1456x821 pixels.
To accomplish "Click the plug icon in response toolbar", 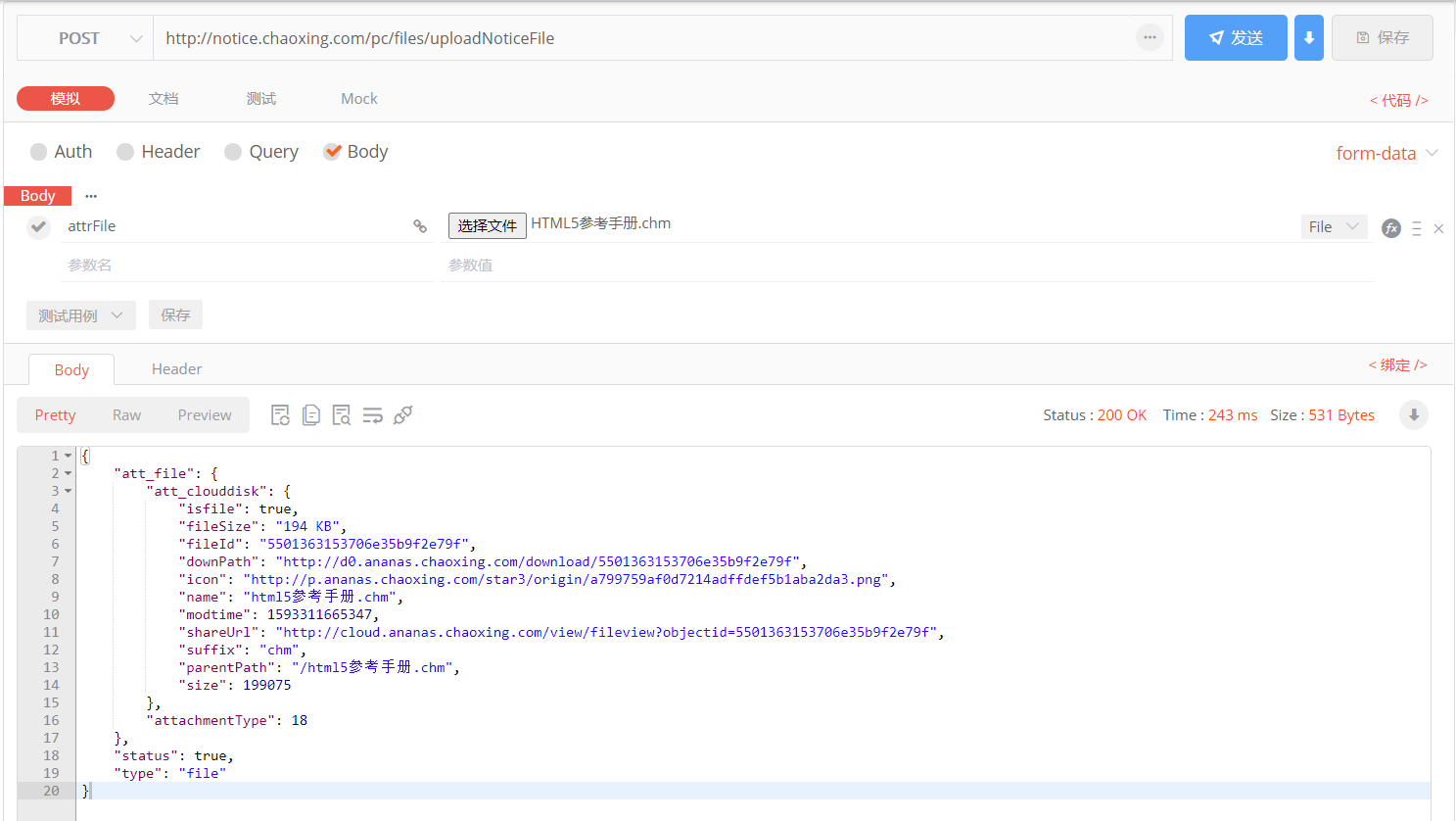I will click(402, 415).
